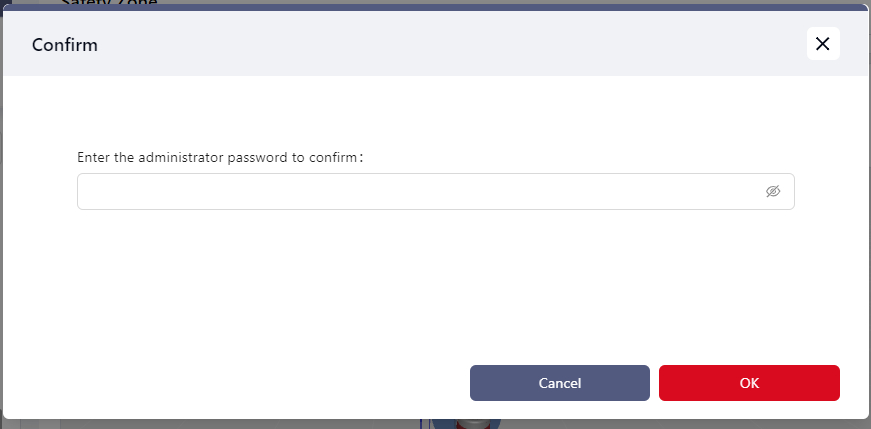The image size is (871, 429).
Task: Click the 'Enter the administrator password' label
Action: coord(220,158)
